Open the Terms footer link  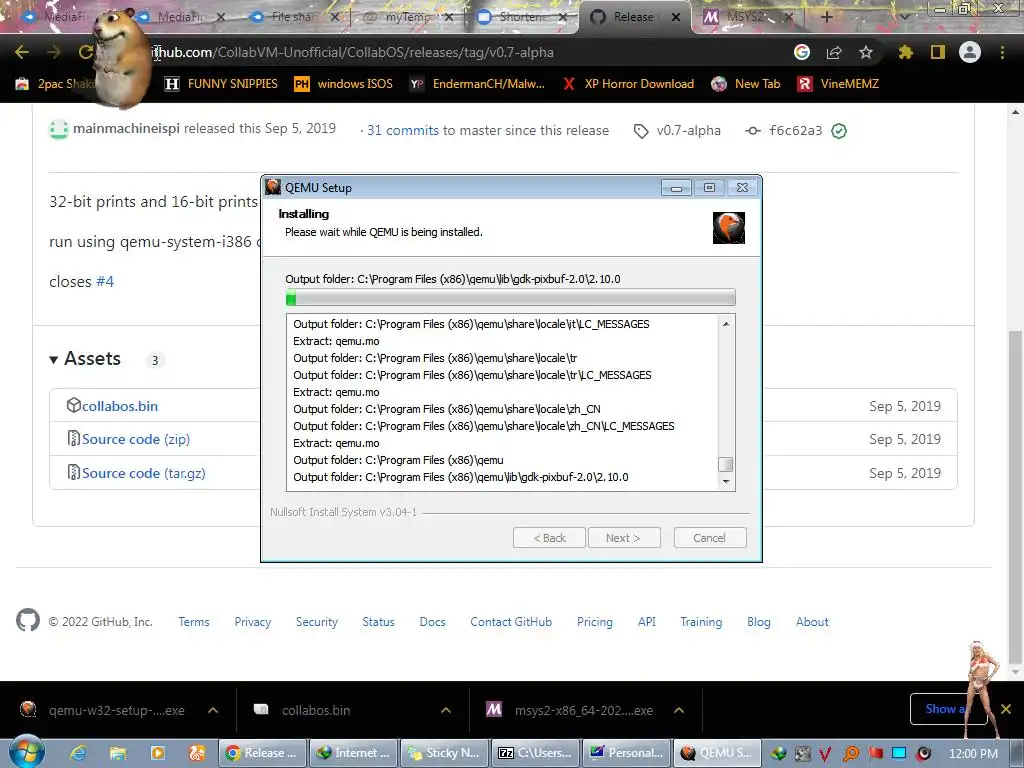coord(194,622)
